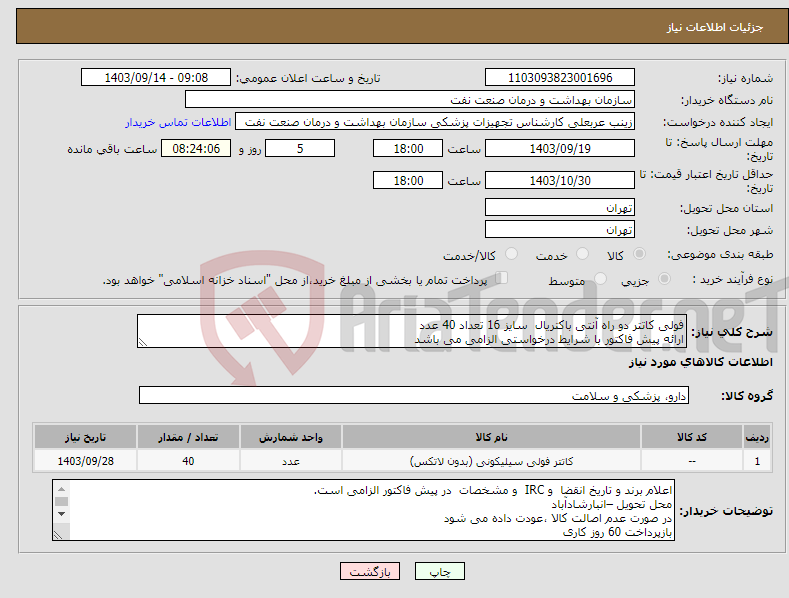
Task: Click the goods group field
Action: (414, 395)
